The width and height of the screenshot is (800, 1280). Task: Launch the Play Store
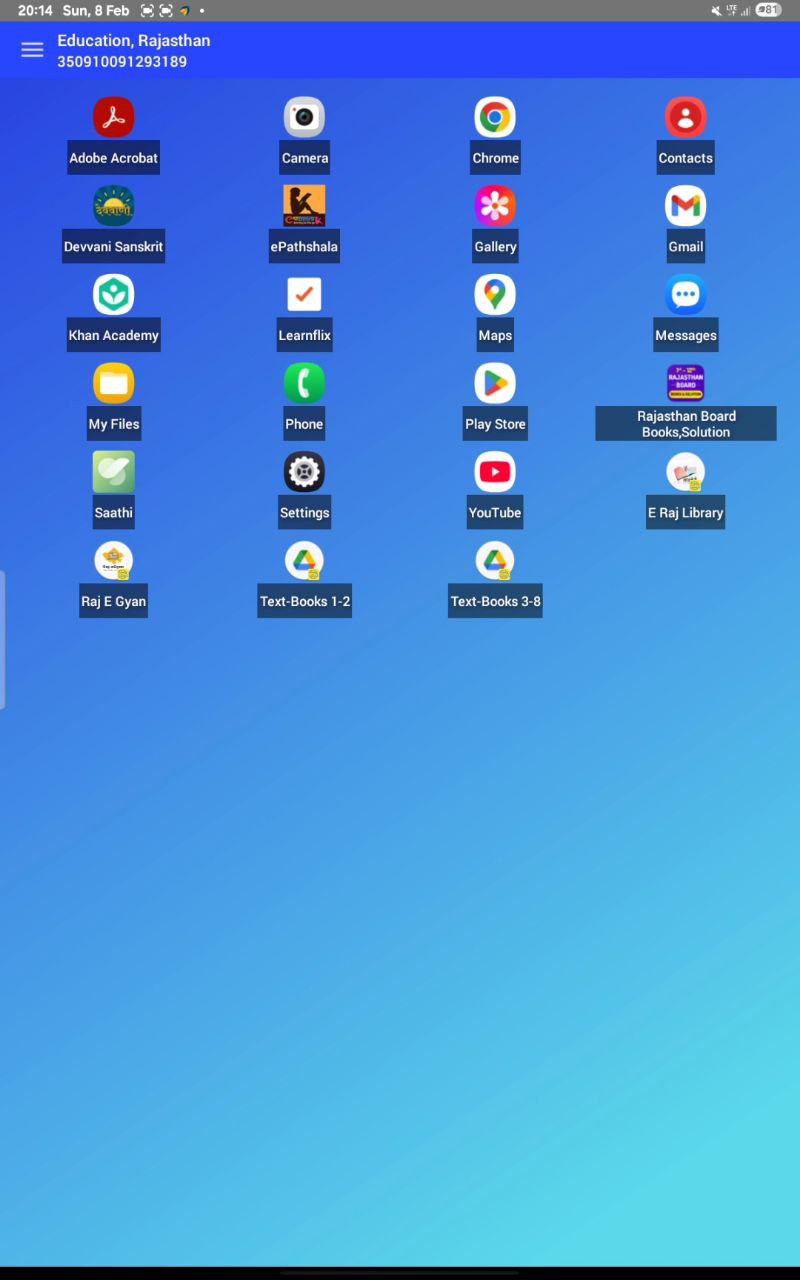495,383
